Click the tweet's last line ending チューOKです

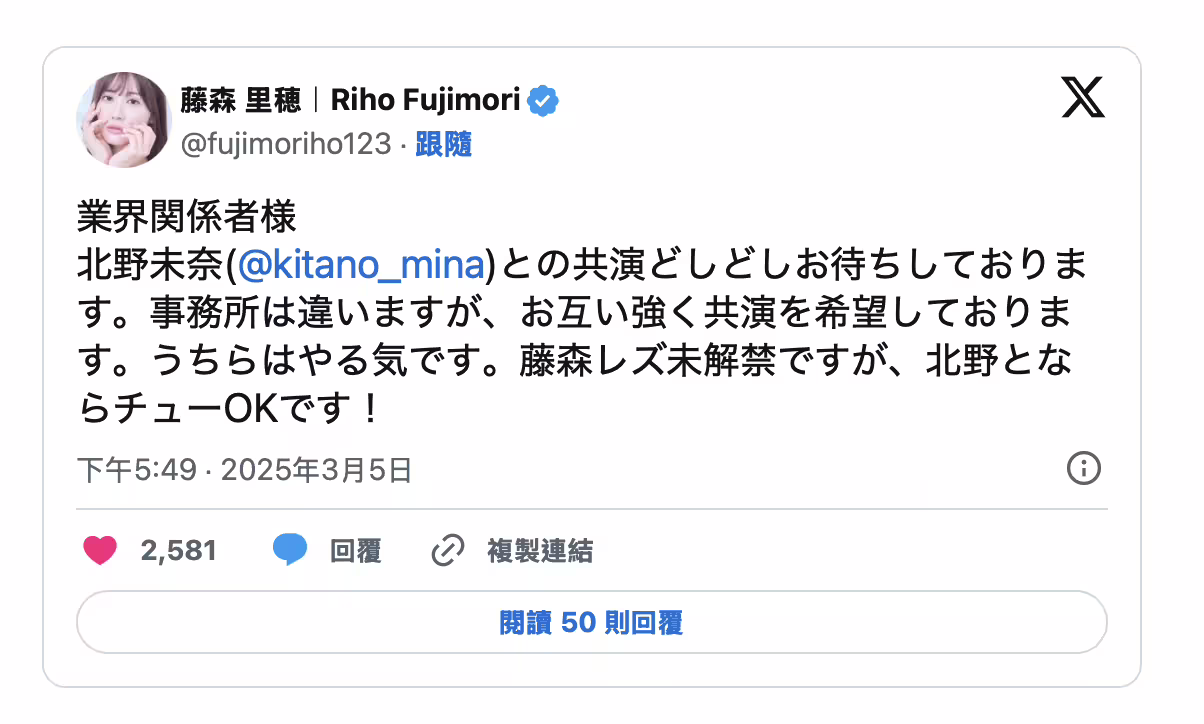[x=230, y=410]
